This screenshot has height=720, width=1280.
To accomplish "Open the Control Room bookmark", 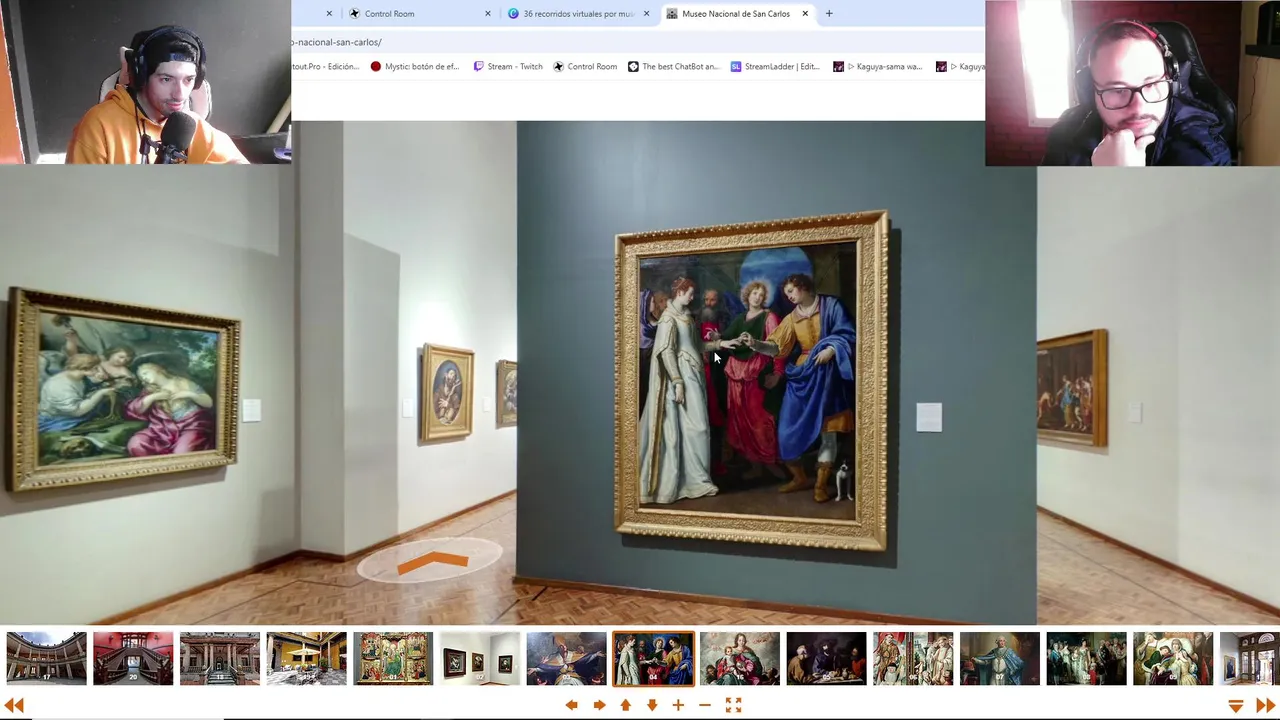I will [x=585, y=67].
